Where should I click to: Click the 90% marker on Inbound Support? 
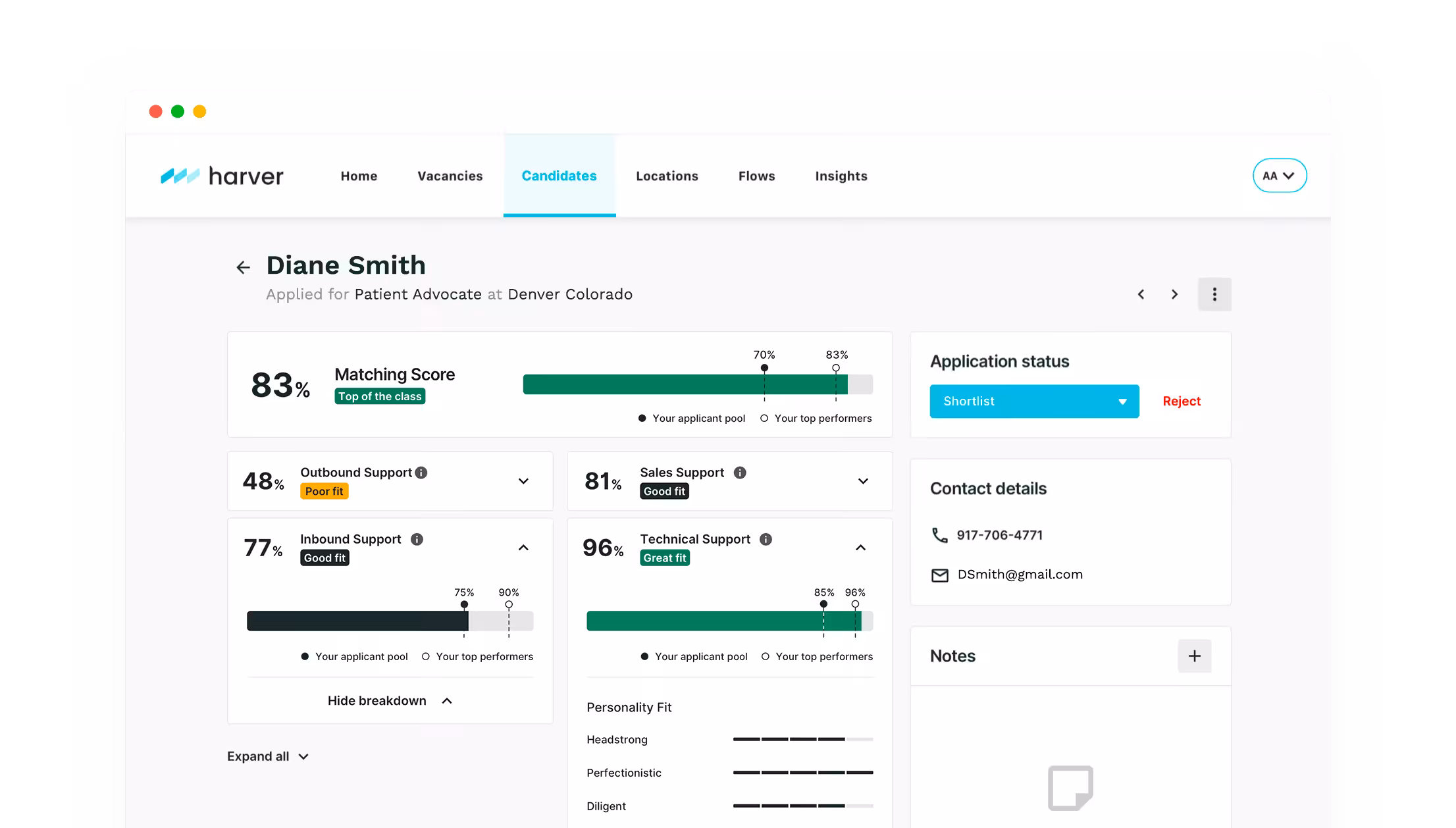tap(509, 604)
